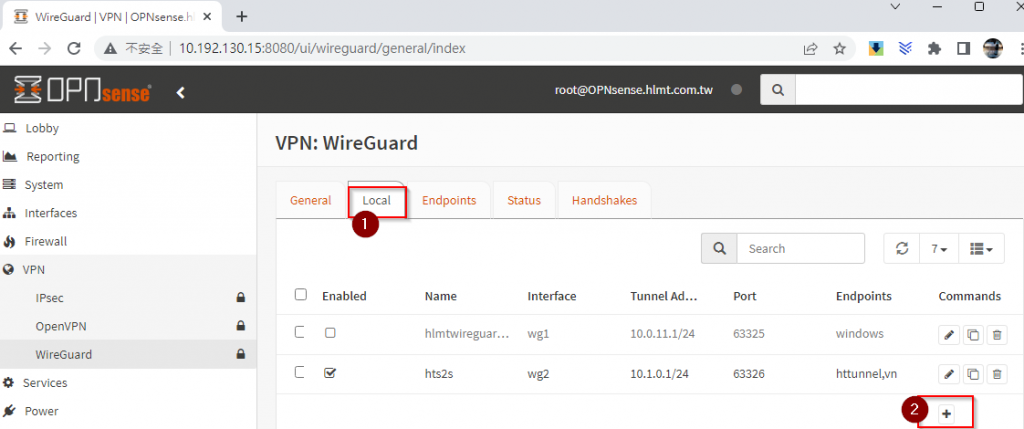Viewport: 1024px width, 429px height.
Task: Select the WireGuard browser tab
Action: (x=114, y=16)
